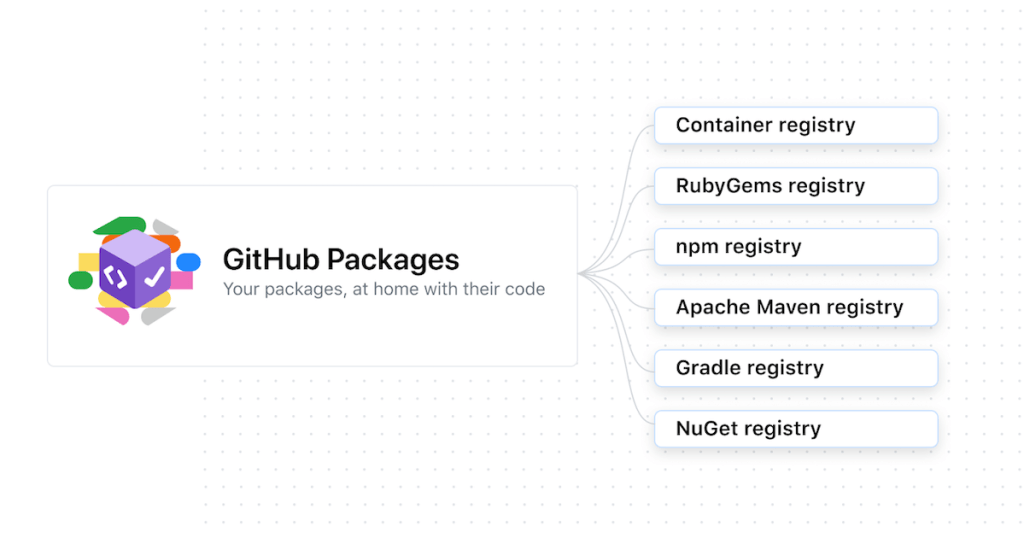Click the green pill shape left of the cube

point(80,280)
